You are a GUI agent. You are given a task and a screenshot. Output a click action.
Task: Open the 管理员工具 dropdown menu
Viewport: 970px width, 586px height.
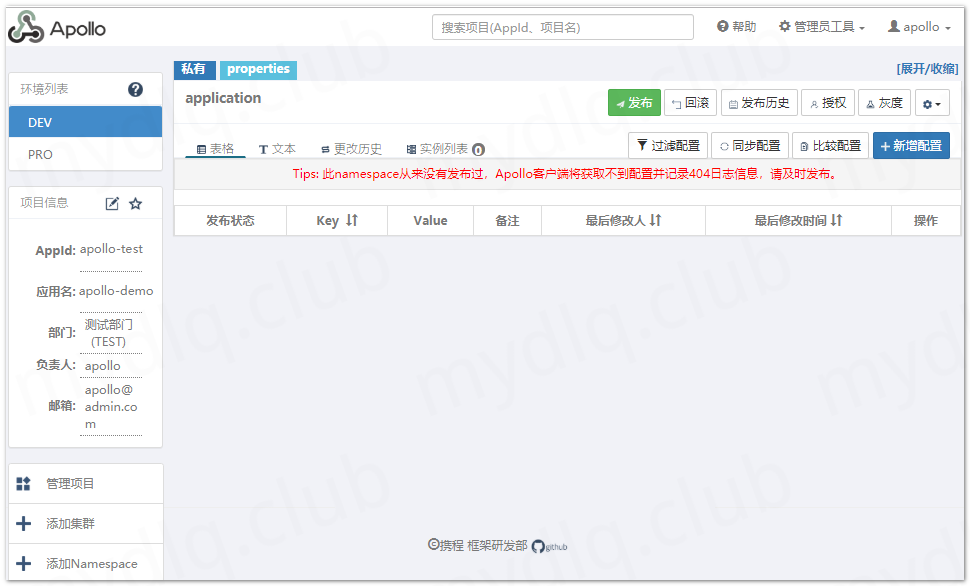[x=821, y=27]
